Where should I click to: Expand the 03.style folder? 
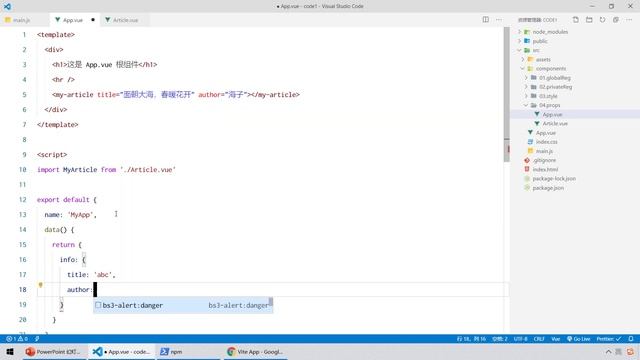pyautogui.click(x=548, y=96)
